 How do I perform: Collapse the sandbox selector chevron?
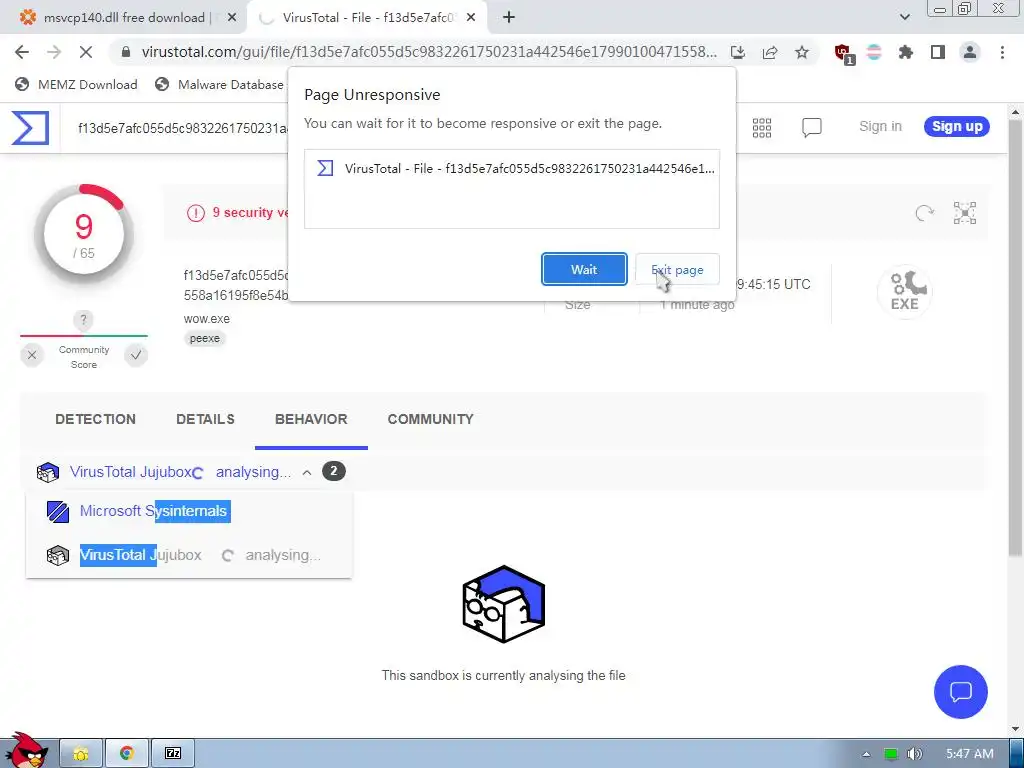307,472
